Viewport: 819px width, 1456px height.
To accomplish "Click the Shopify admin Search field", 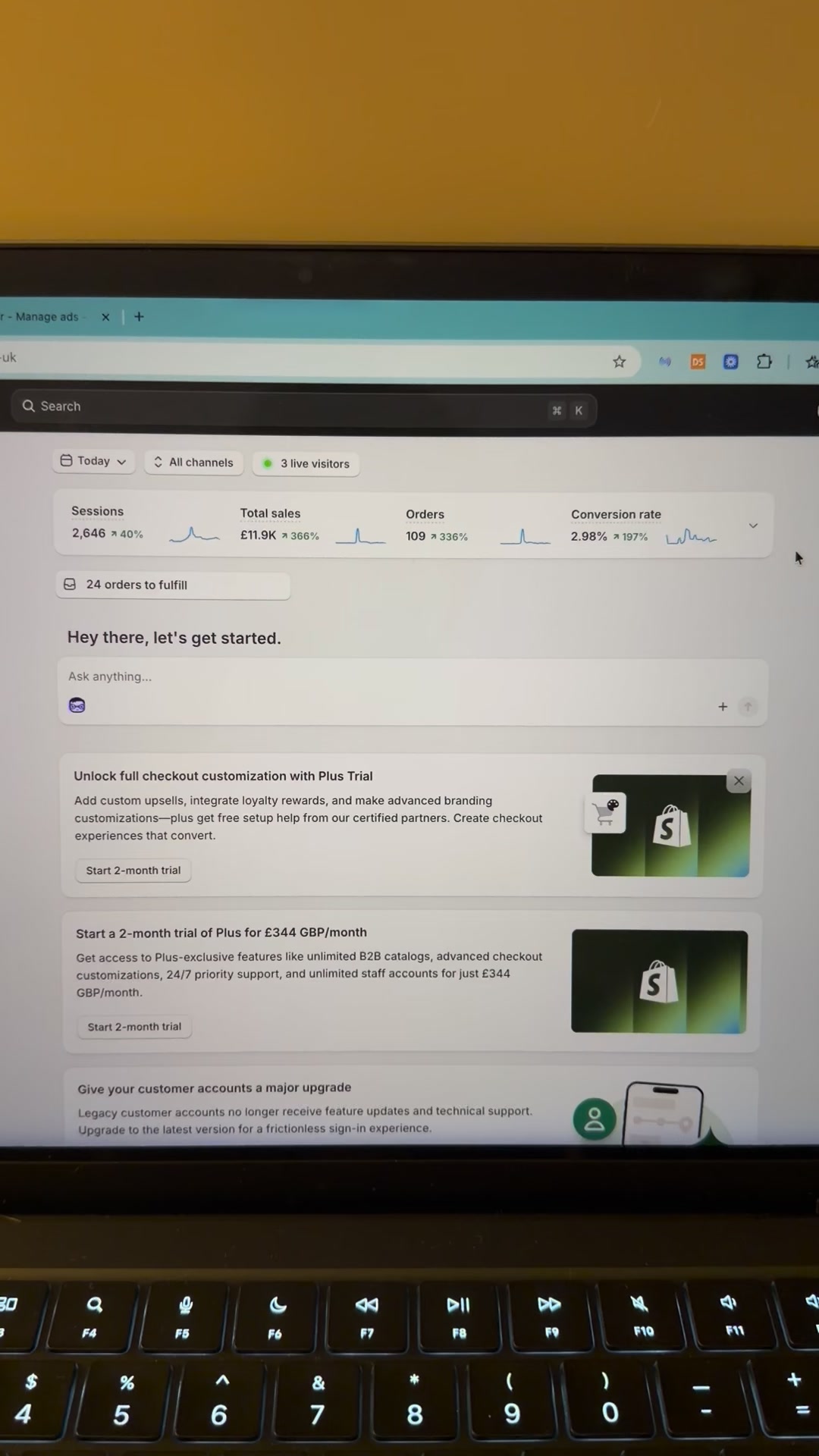I will (303, 408).
